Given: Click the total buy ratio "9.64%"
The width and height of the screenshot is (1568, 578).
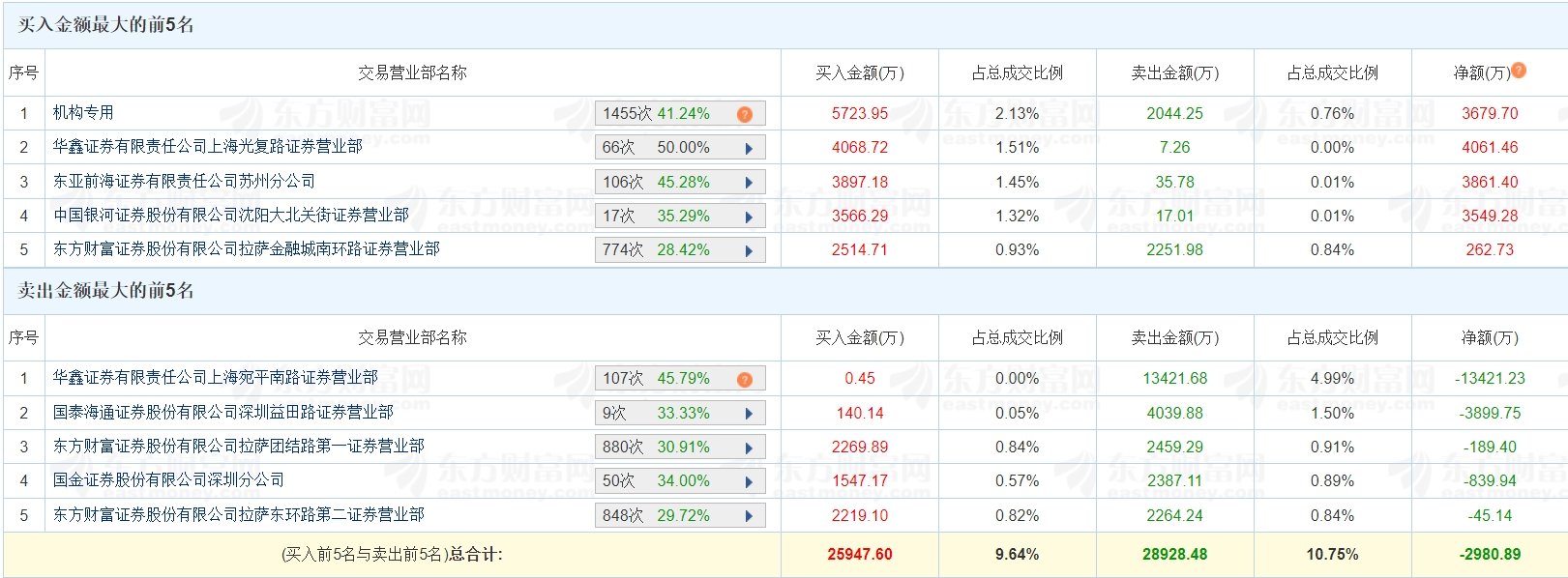Looking at the screenshot, I should (1018, 555).
